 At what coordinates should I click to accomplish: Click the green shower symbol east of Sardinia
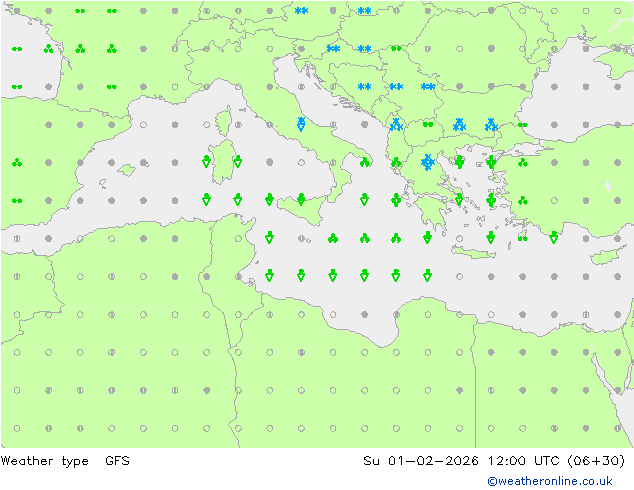238,162
